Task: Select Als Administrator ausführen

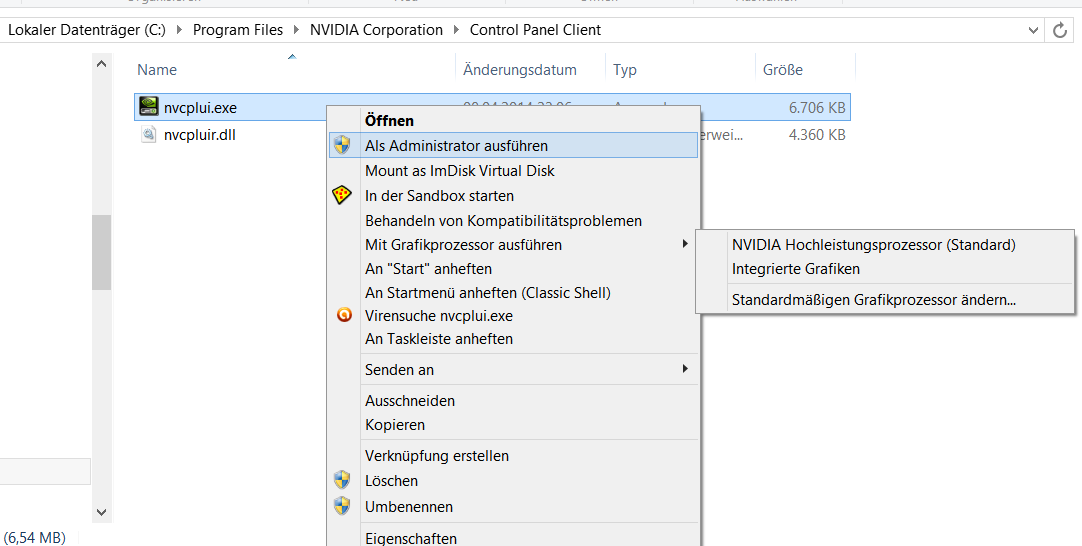Action: 513,146
